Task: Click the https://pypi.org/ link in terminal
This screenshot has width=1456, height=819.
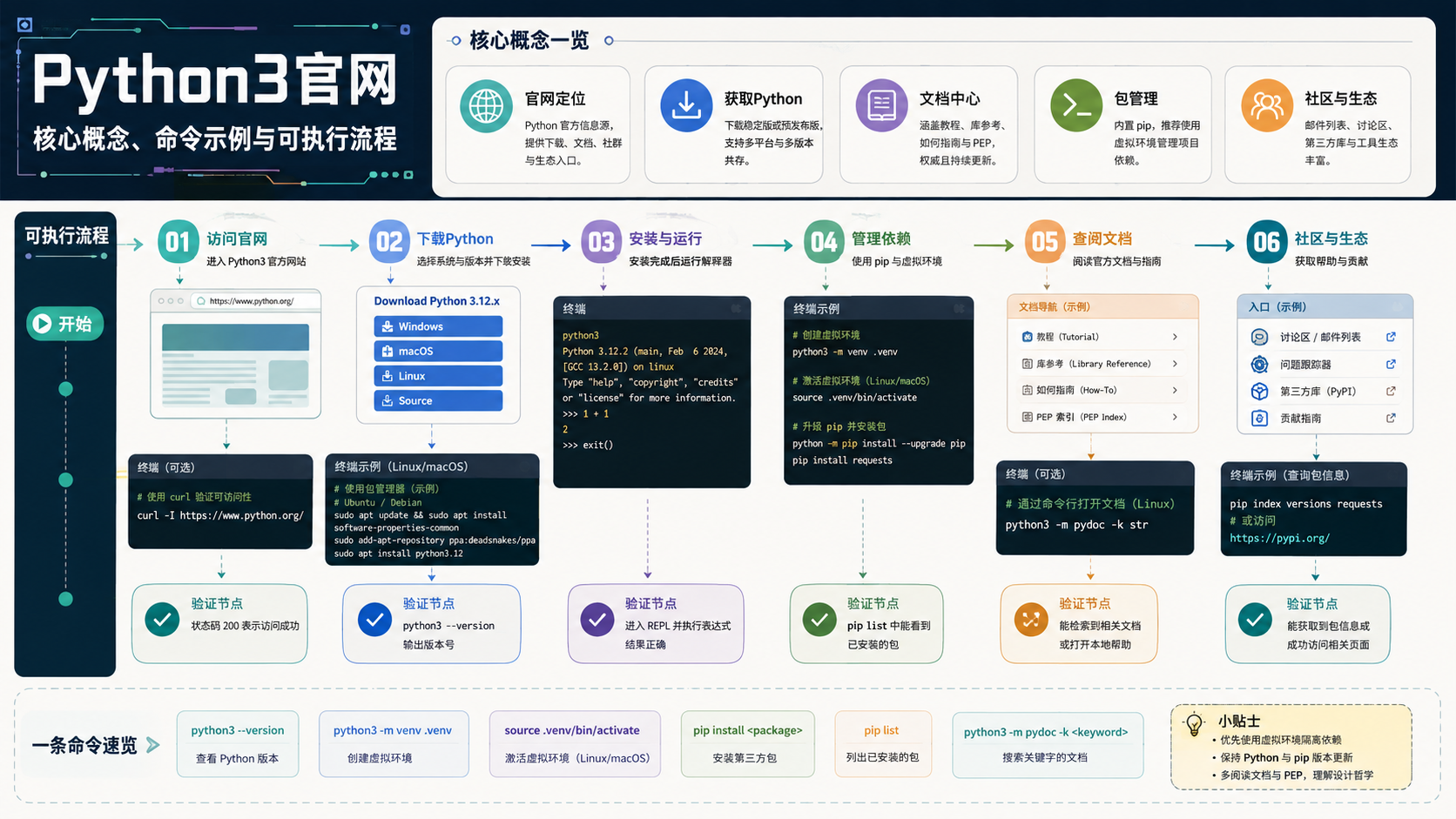Action: [x=1279, y=538]
